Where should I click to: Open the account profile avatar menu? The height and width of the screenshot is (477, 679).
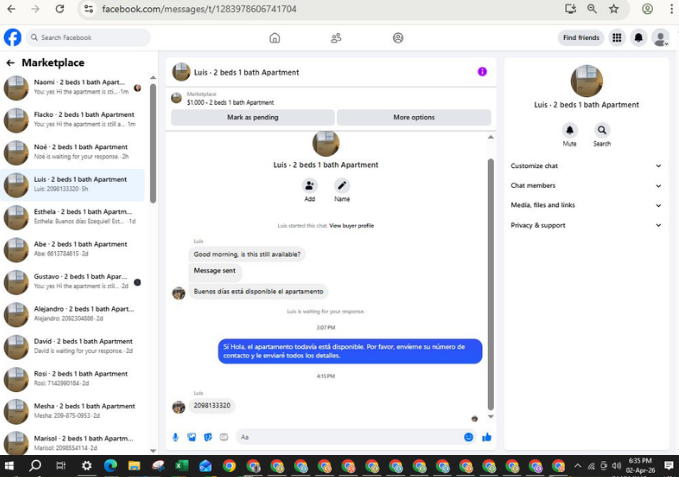click(660, 38)
